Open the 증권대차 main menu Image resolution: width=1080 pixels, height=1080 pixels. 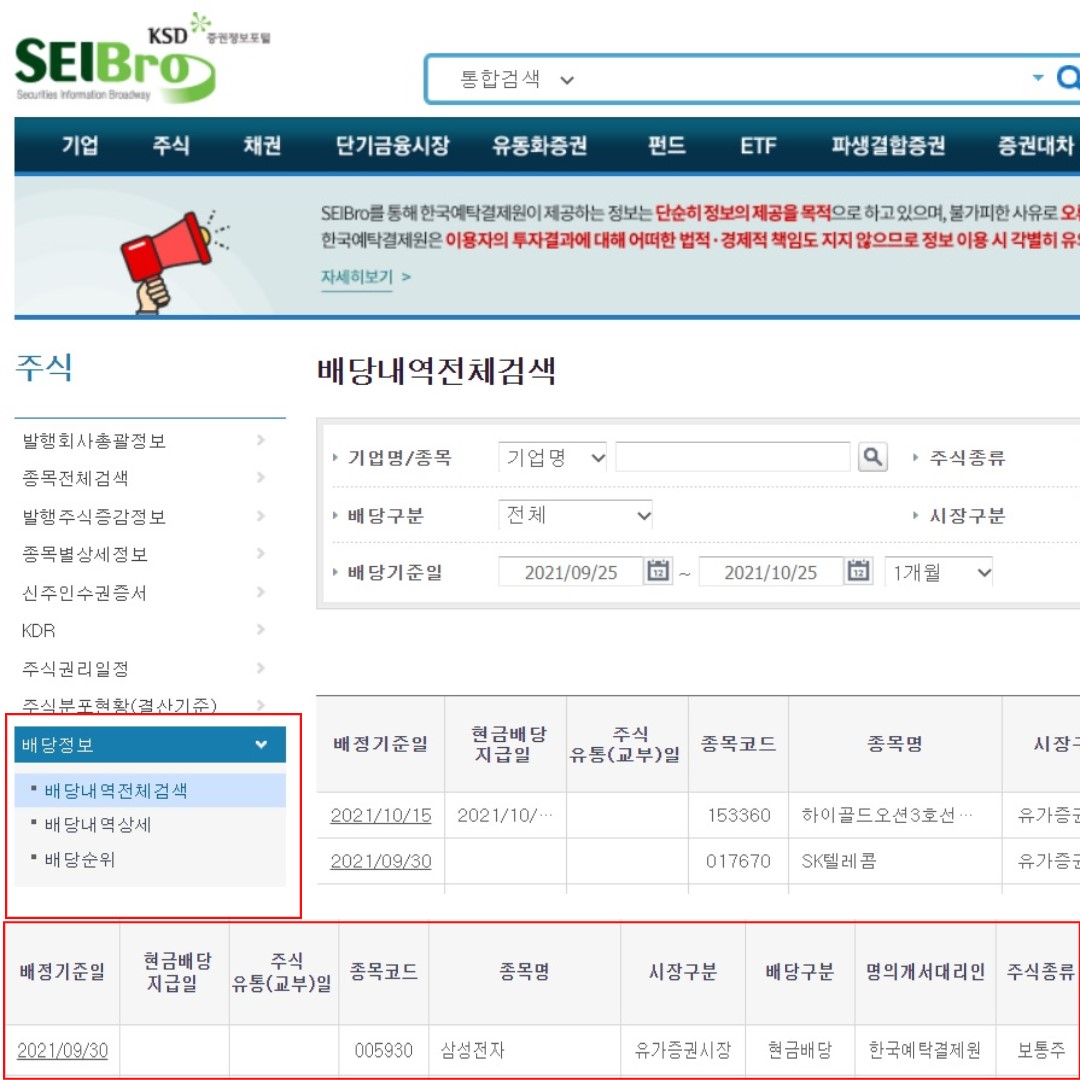click(x=1037, y=145)
